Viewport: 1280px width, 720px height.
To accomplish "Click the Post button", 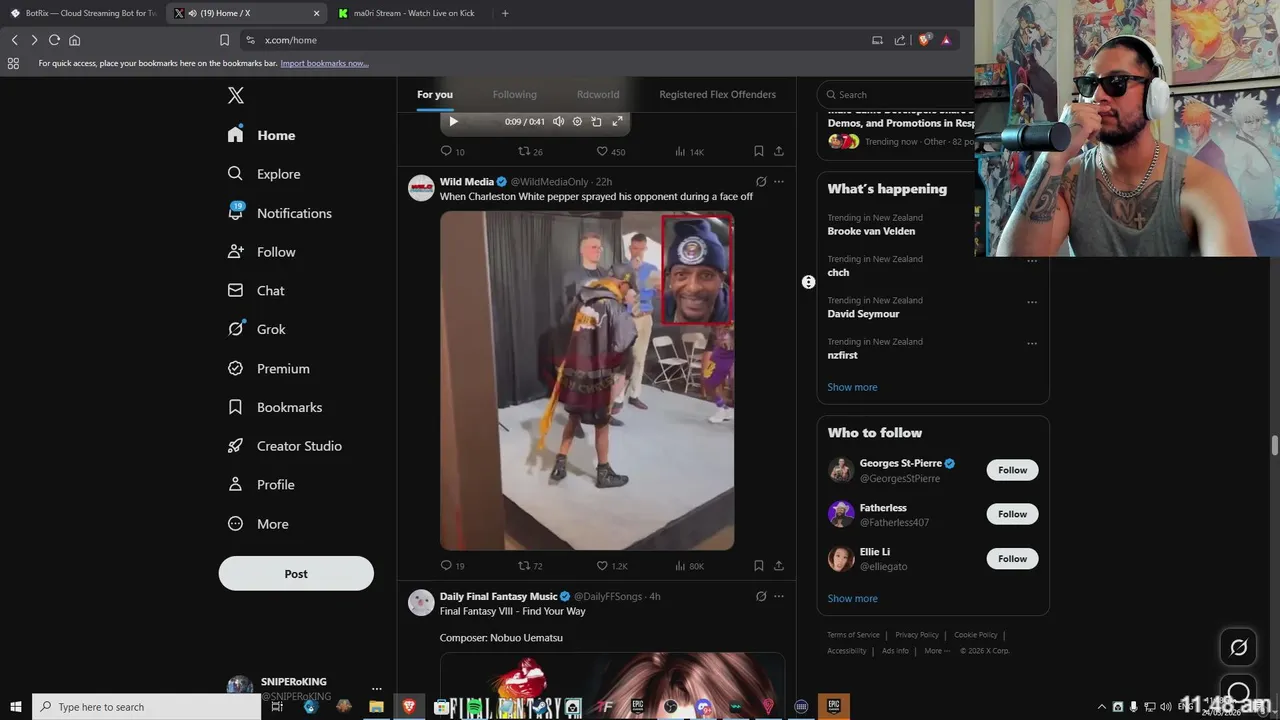I will click(x=296, y=573).
